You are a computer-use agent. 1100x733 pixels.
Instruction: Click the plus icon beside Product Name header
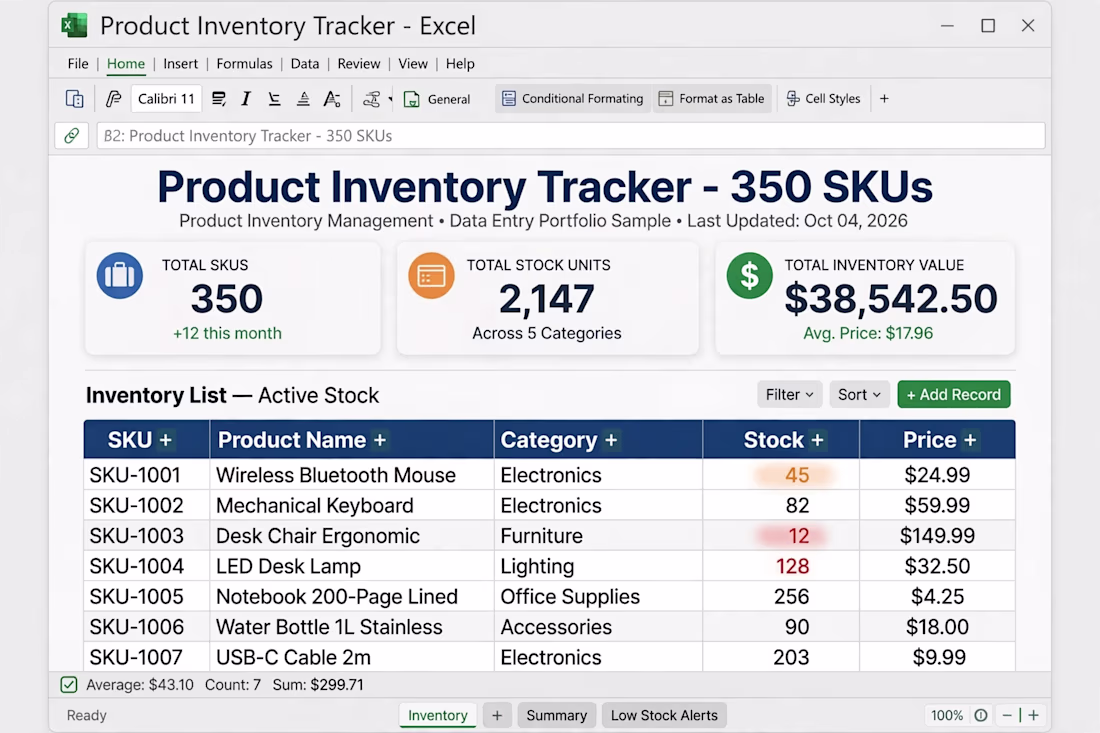[380, 440]
